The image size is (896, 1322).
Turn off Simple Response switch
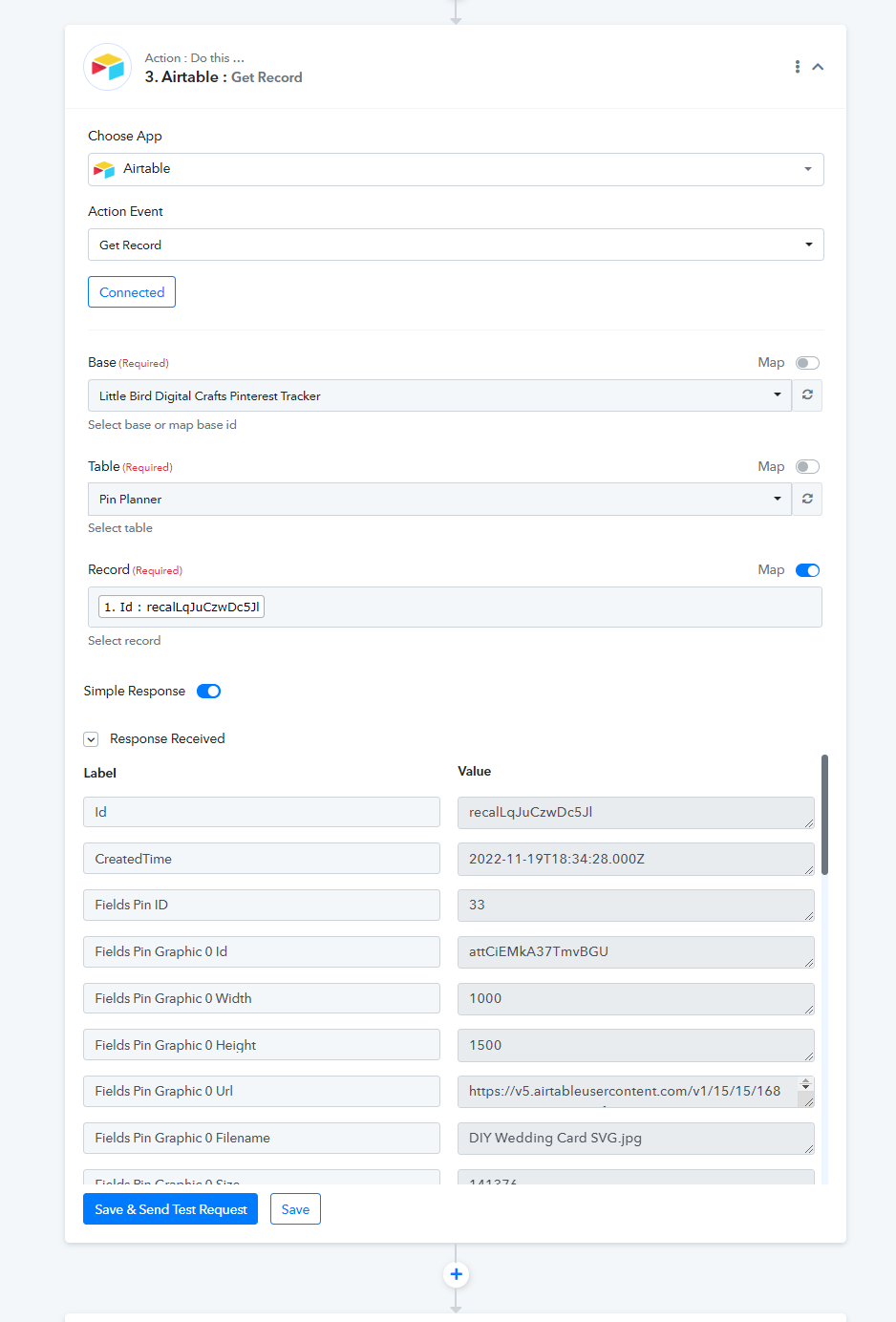click(x=208, y=692)
